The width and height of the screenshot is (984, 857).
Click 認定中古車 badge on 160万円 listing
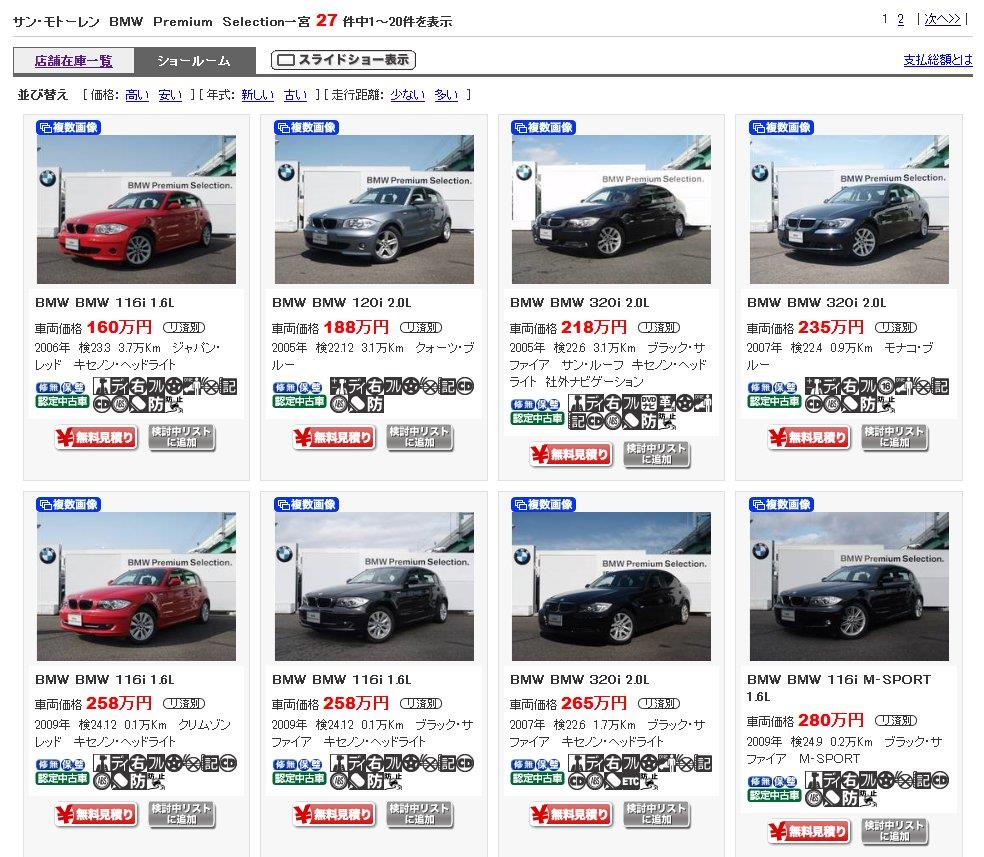pos(62,401)
